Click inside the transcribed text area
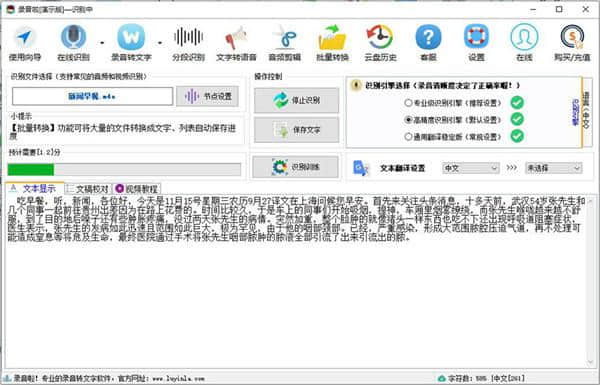 point(295,281)
